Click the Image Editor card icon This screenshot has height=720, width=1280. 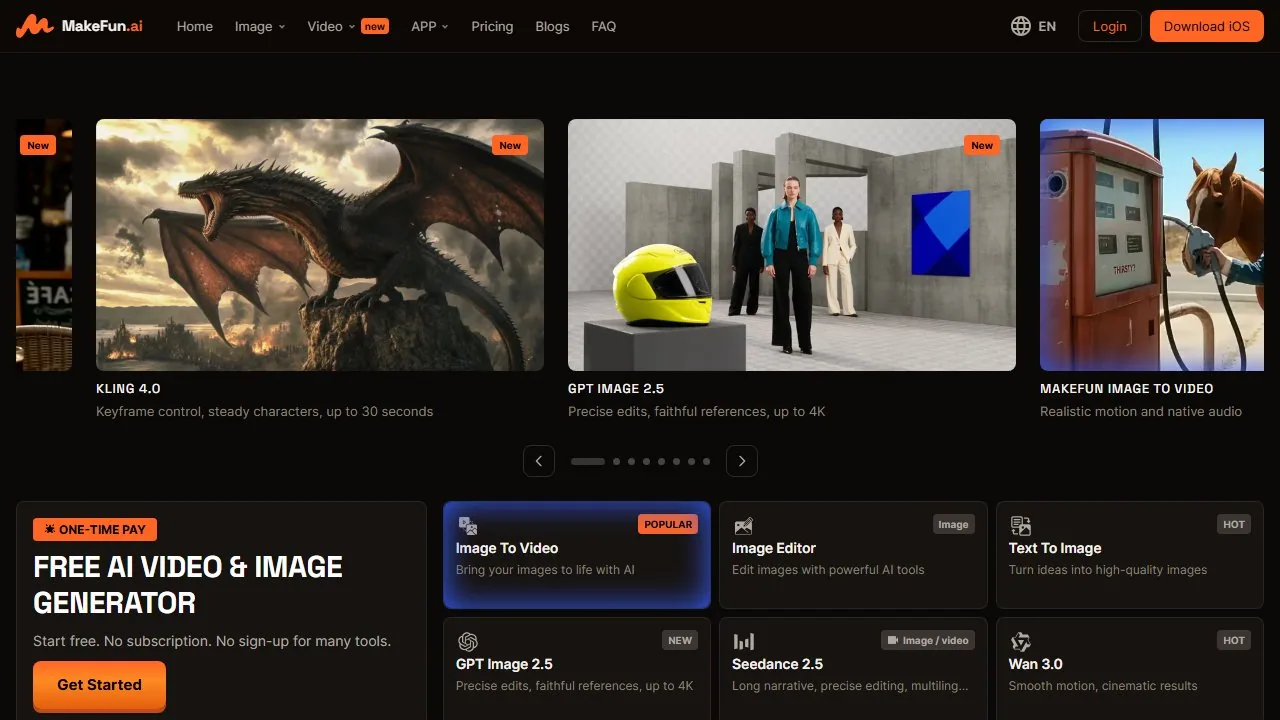tap(743, 526)
